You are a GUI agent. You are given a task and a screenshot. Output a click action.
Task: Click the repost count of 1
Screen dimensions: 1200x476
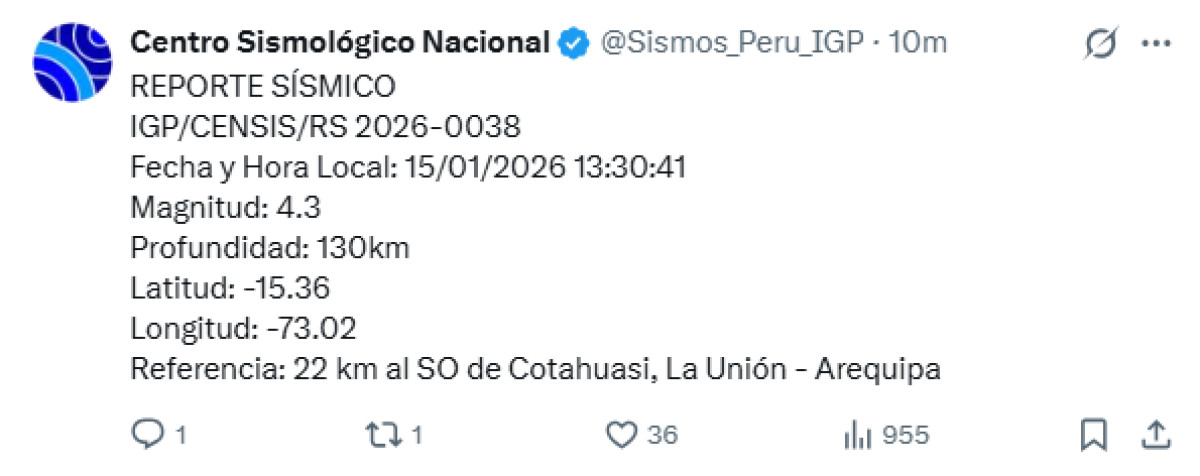tap(417, 435)
